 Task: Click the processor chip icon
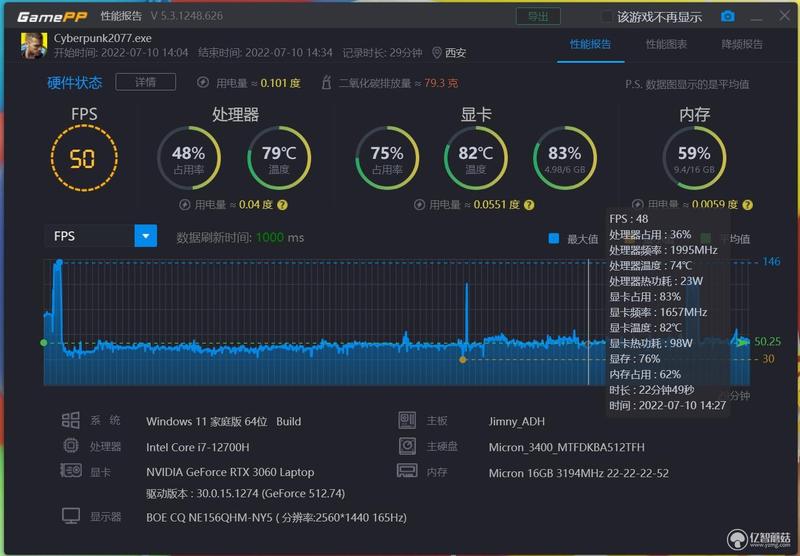(x=70, y=446)
